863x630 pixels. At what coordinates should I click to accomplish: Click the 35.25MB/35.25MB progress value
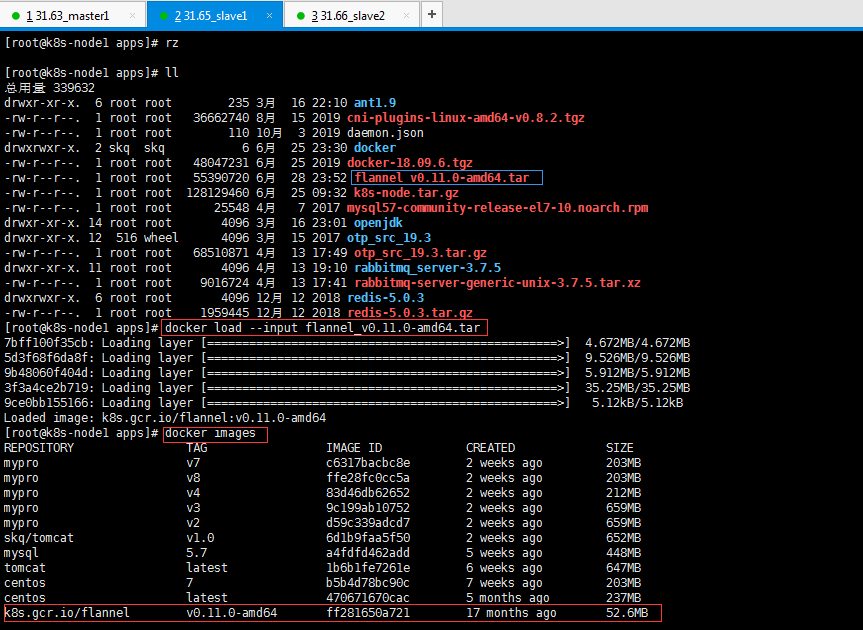coord(637,388)
